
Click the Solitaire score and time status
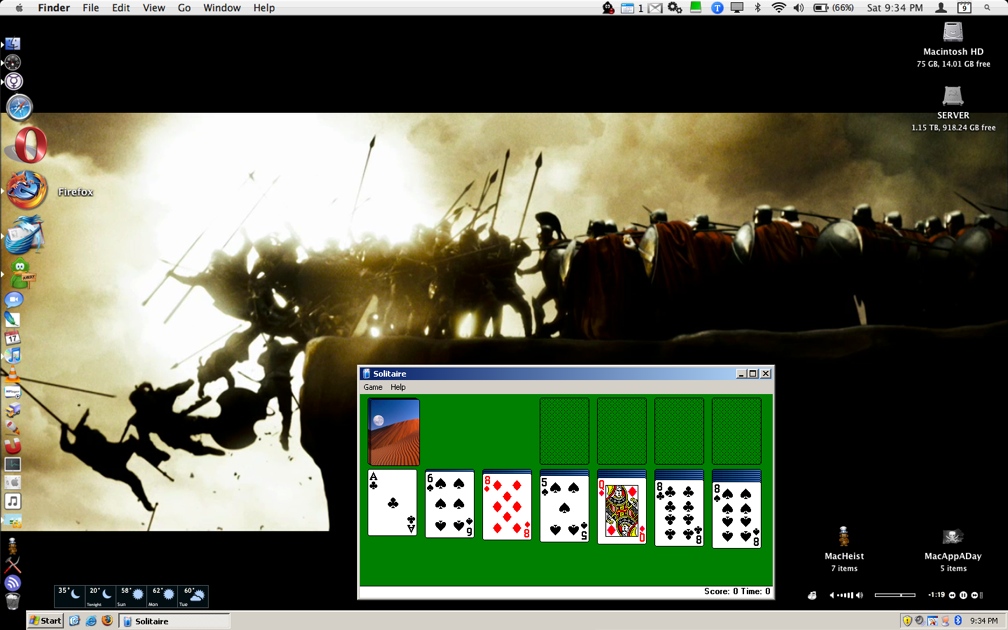coord(737,591)
